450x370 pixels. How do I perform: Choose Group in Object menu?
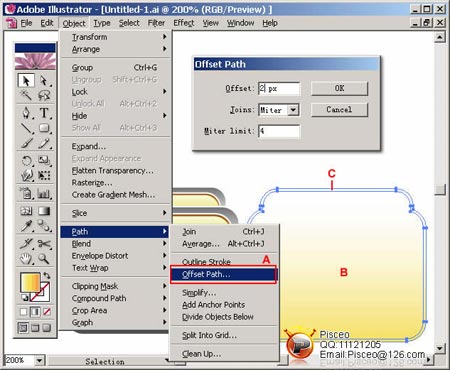coord(116,68)
